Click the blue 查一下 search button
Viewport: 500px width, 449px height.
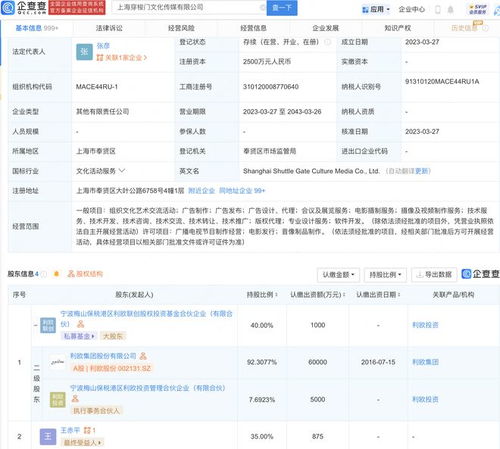coord(282,8)
